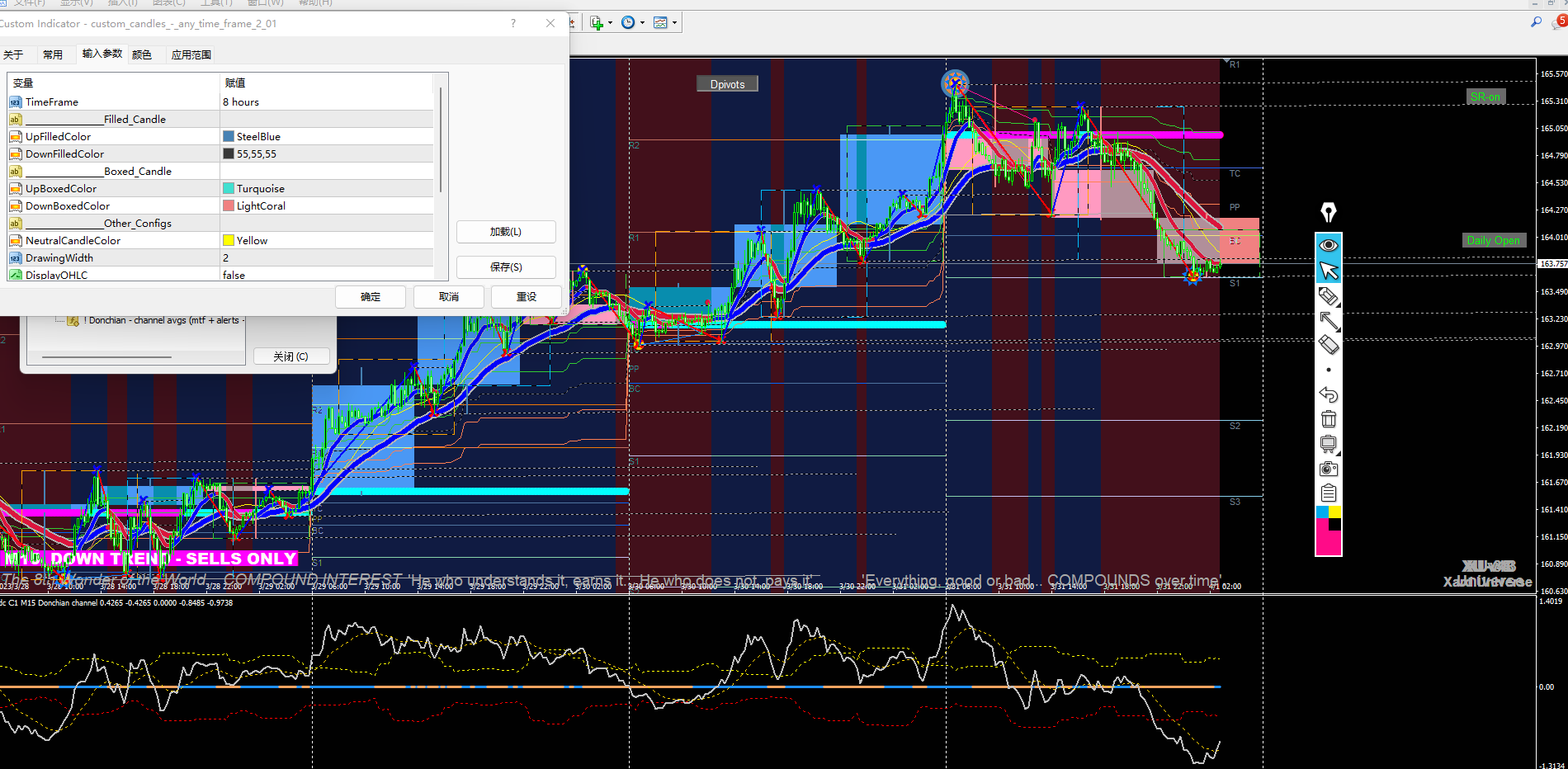Click the magnifier search icon in toolbar
The image size is (1568, 769).
1536,22
